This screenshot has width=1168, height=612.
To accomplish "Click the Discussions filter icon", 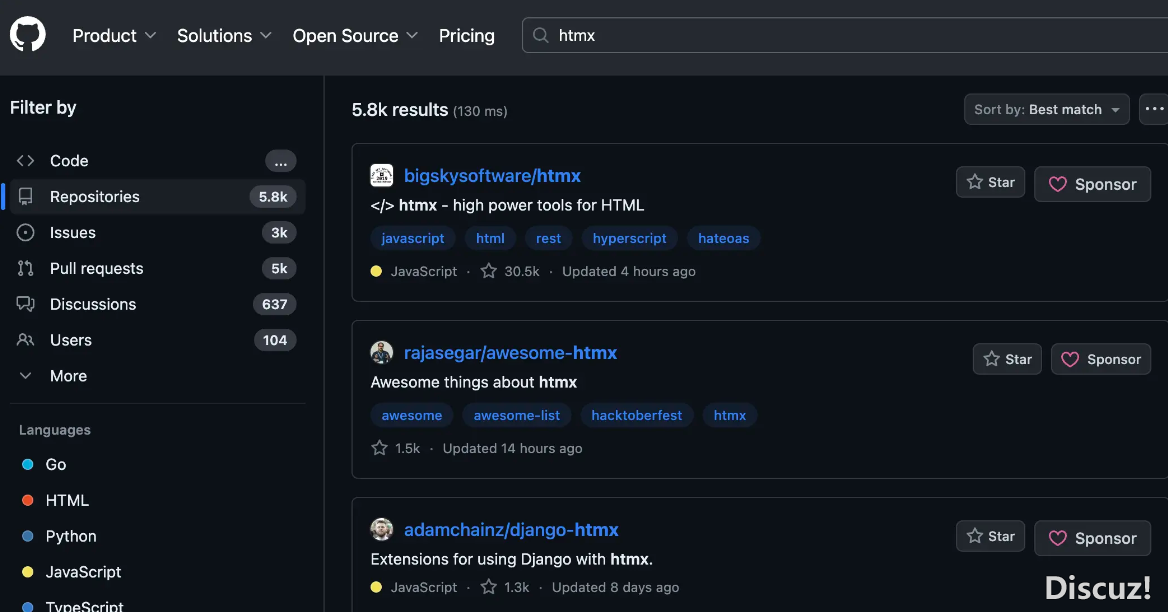I will pos(25,304).
